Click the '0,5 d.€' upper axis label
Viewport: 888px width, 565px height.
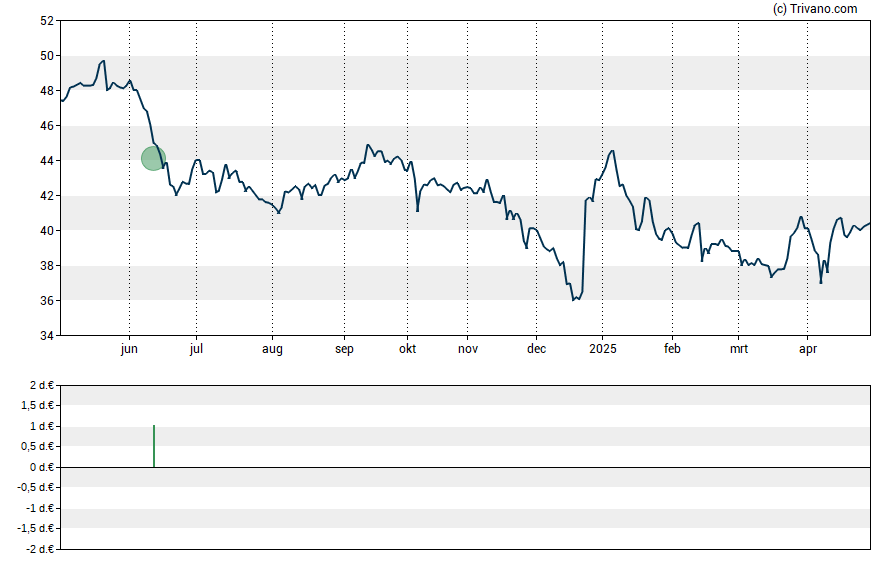[38, 447]
